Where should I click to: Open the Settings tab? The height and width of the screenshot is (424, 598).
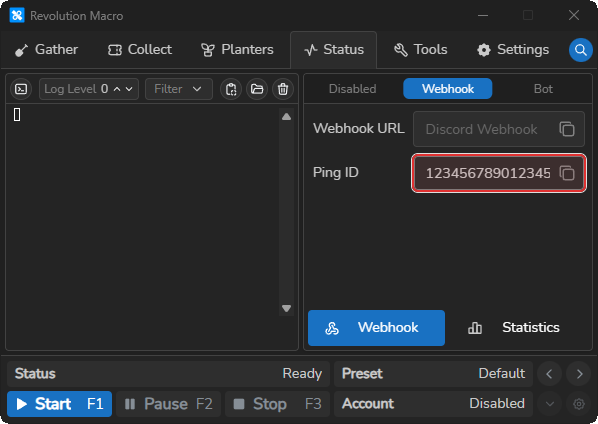[513, 50]
